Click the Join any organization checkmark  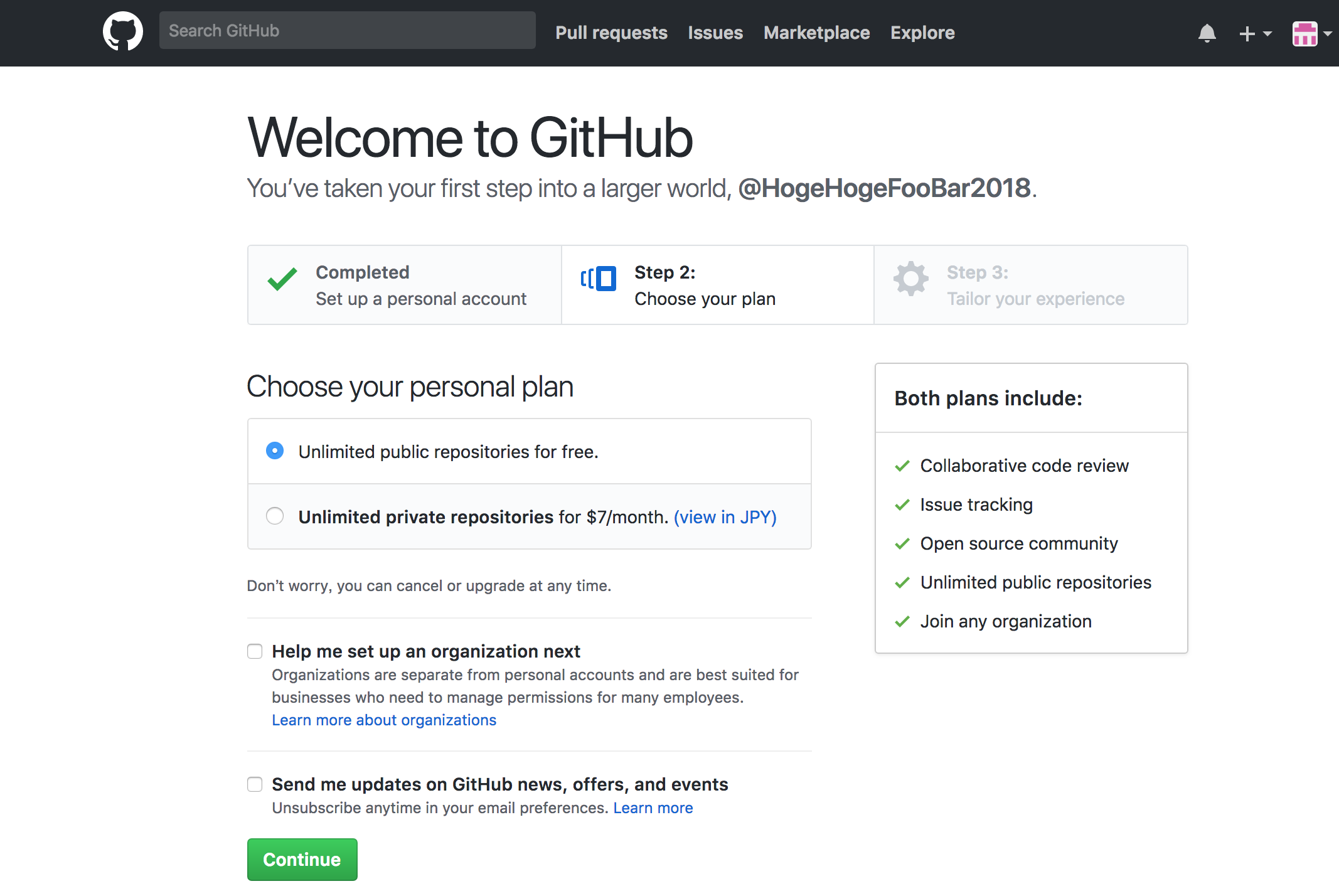click(x=902, y=621)
